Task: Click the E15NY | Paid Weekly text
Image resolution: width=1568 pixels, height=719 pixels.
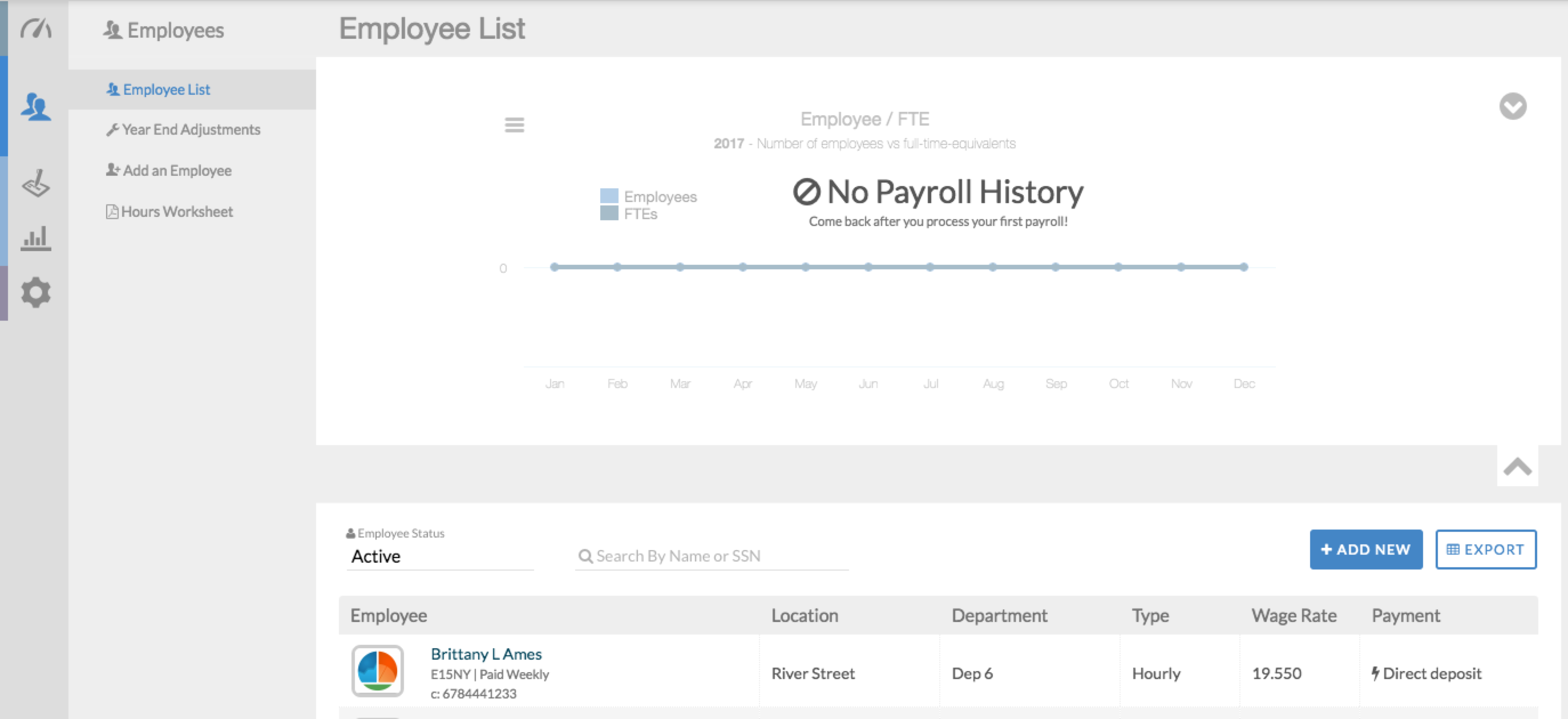Action: click(490, 674)
